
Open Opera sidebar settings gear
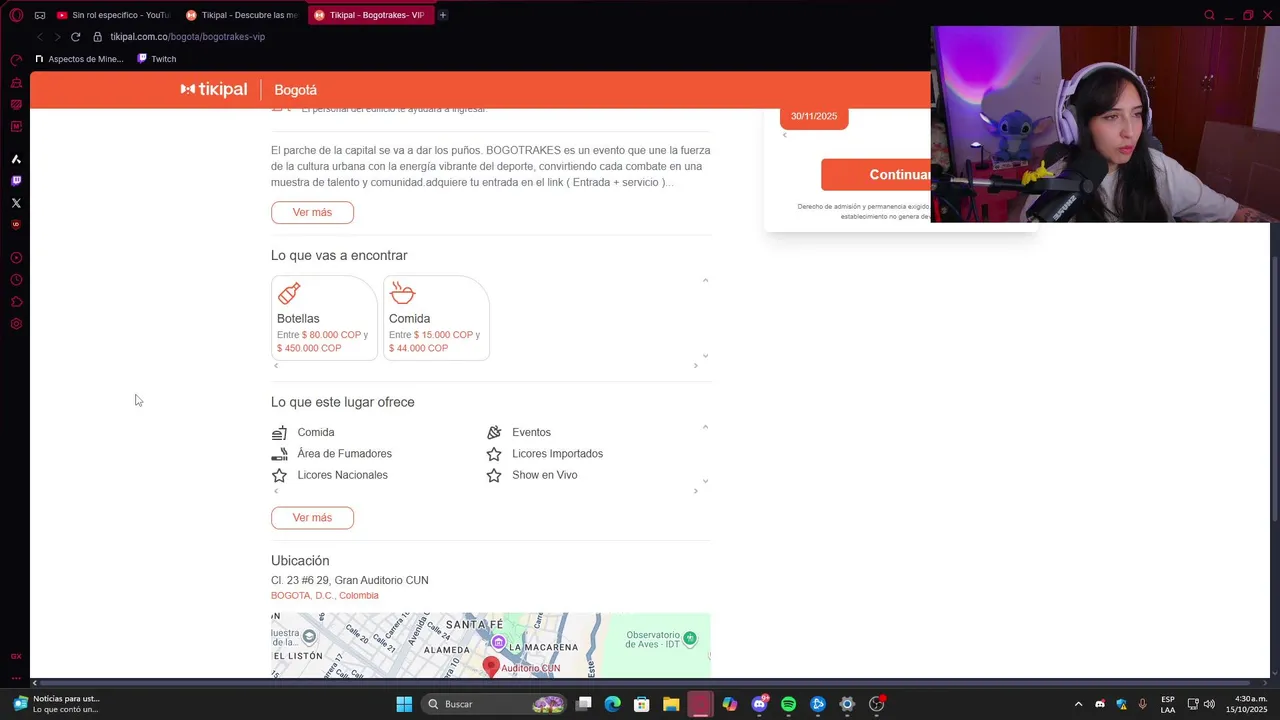(16, 324)
